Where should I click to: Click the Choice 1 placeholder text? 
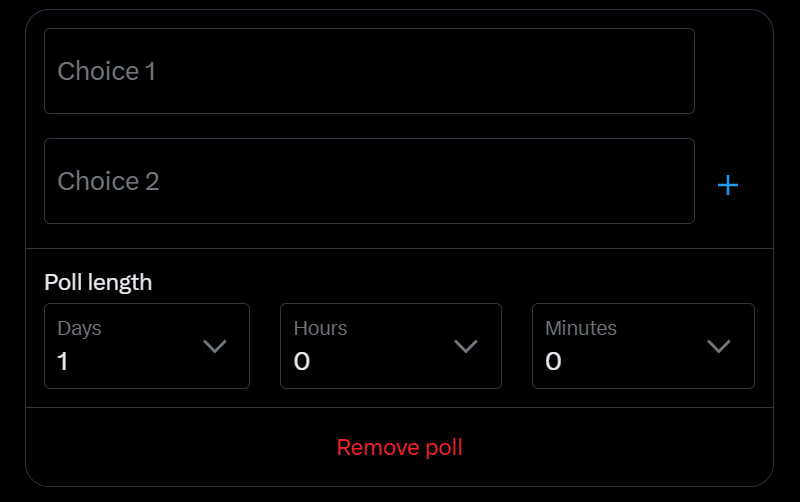[106, 71]
